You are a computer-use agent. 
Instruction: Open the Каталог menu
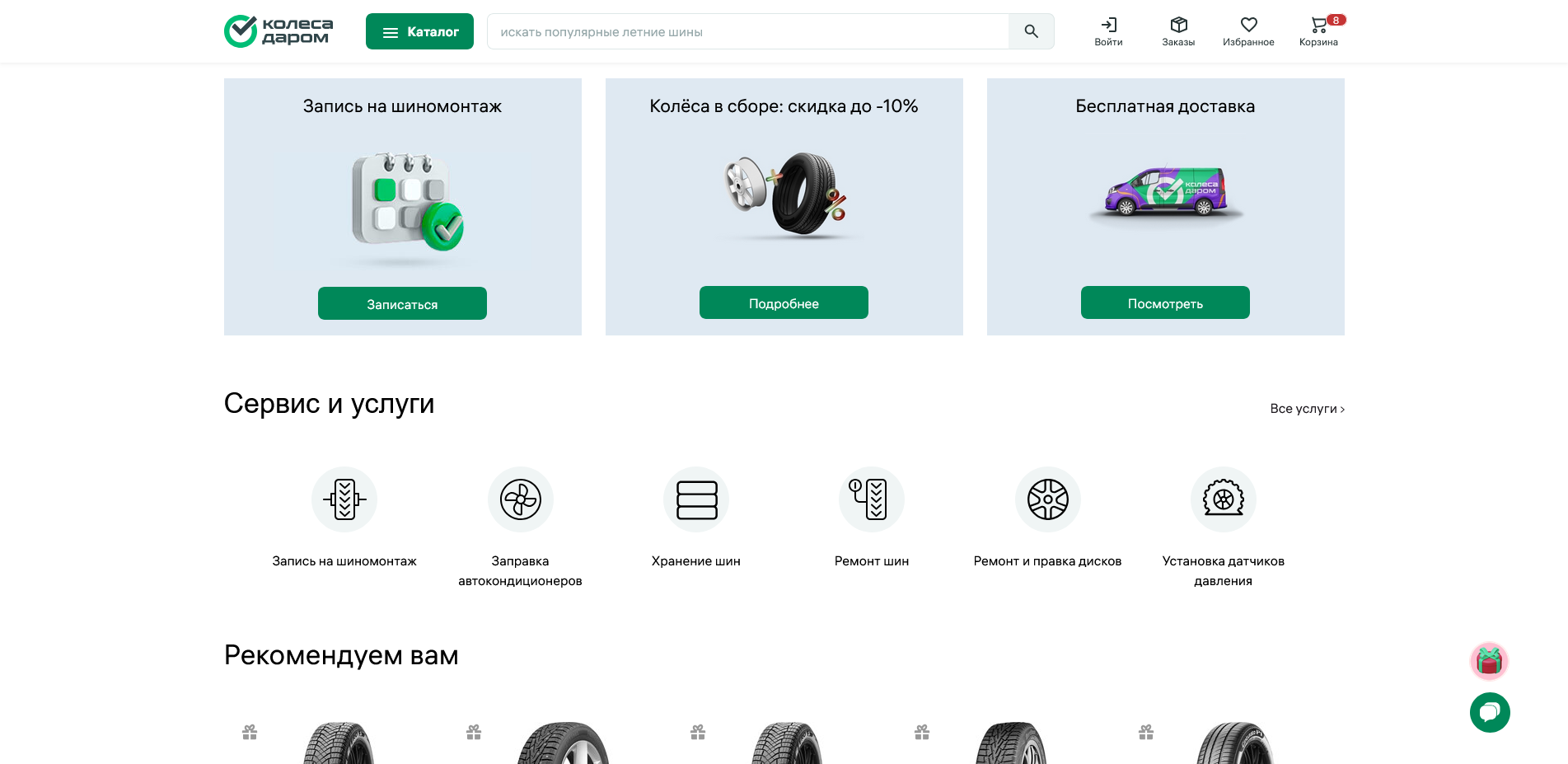pos(419,31)
